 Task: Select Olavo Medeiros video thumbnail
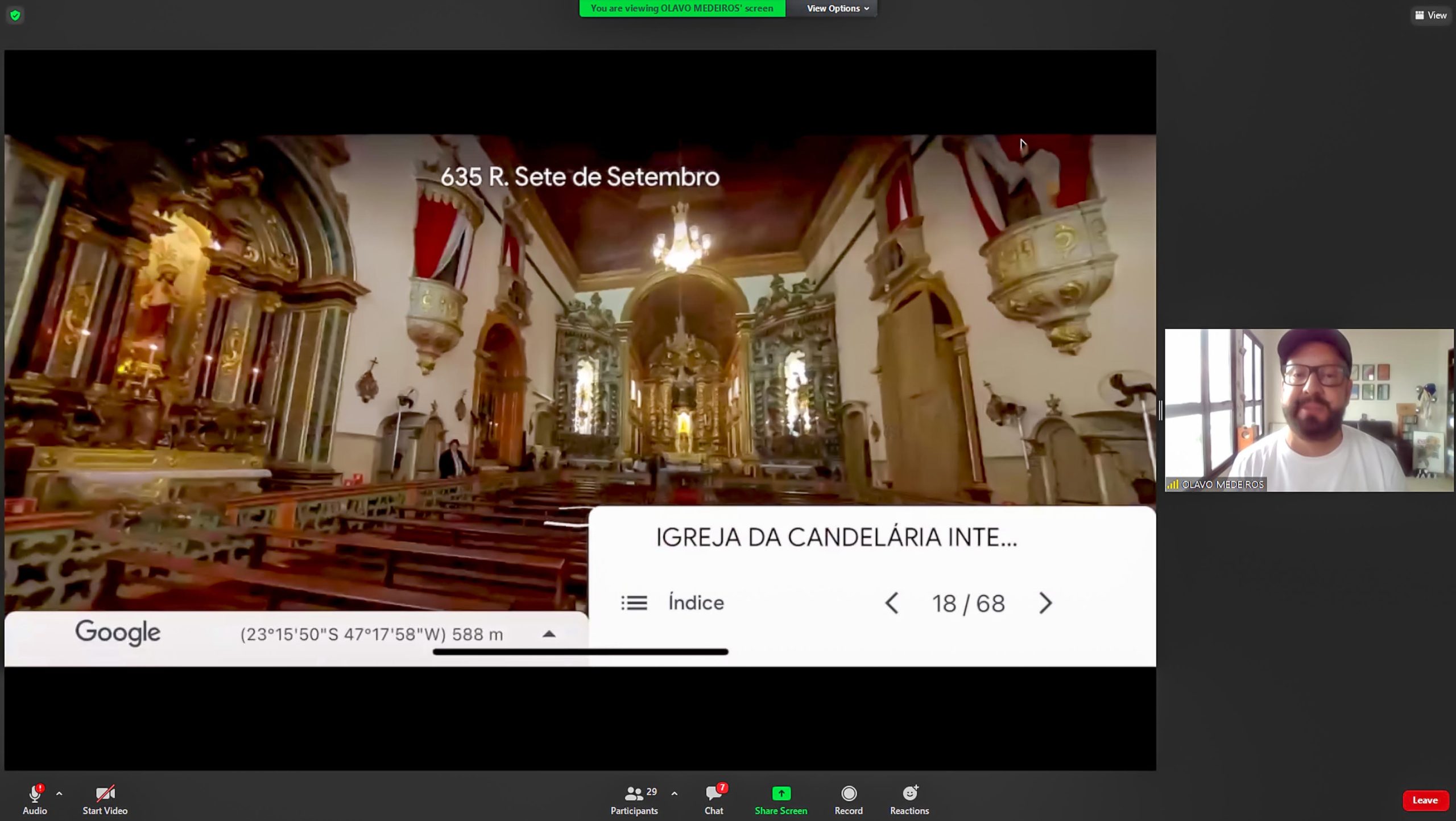[1309, 410]
